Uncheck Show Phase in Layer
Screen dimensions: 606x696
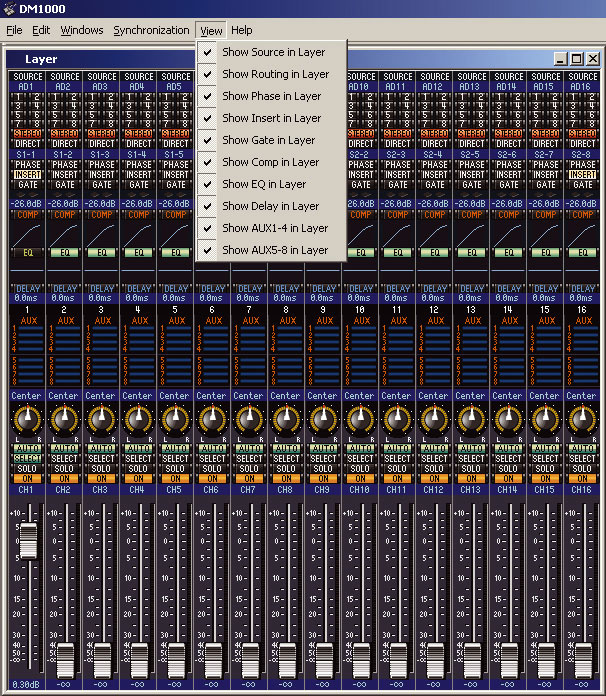click(x=271, y=96)
